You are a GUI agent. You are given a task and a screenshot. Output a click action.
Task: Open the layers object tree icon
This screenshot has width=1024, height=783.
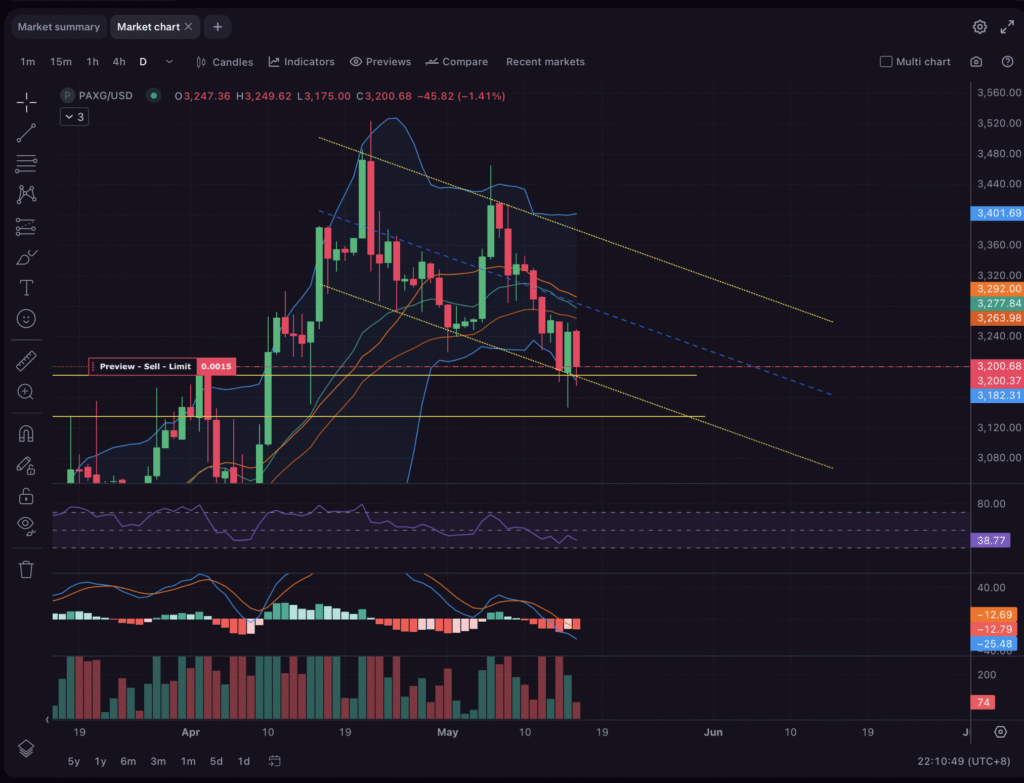pyautogui.click(x=26, y=748)
